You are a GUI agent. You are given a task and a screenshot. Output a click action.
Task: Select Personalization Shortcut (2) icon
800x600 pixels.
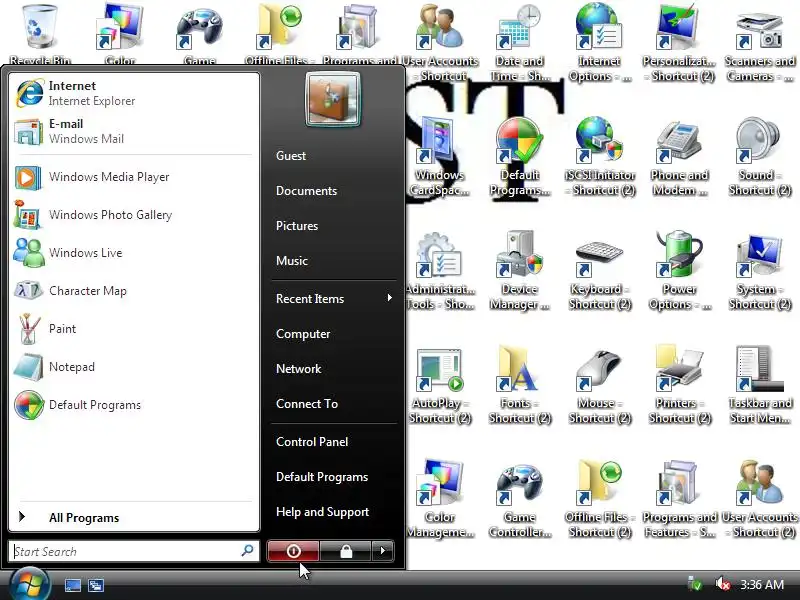679,42
